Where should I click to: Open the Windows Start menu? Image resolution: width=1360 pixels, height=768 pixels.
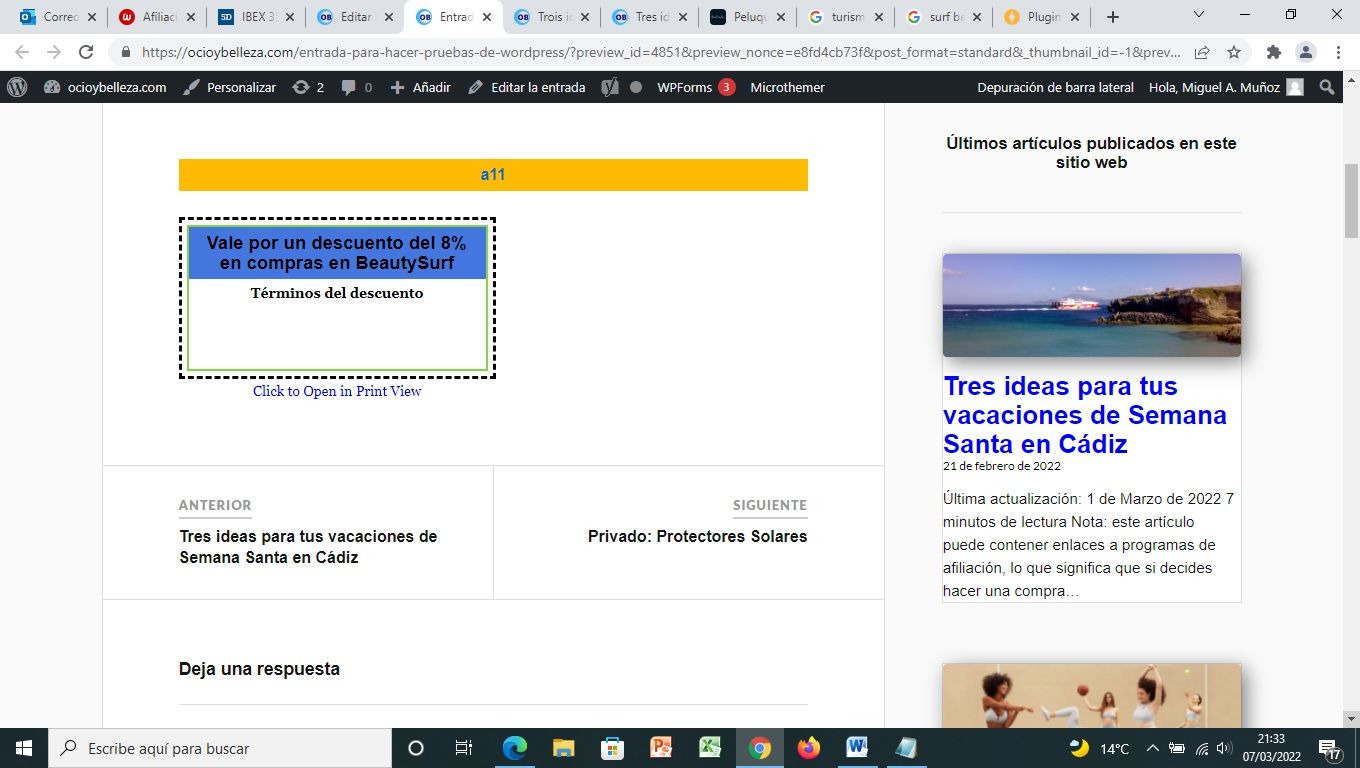[24, 748]
